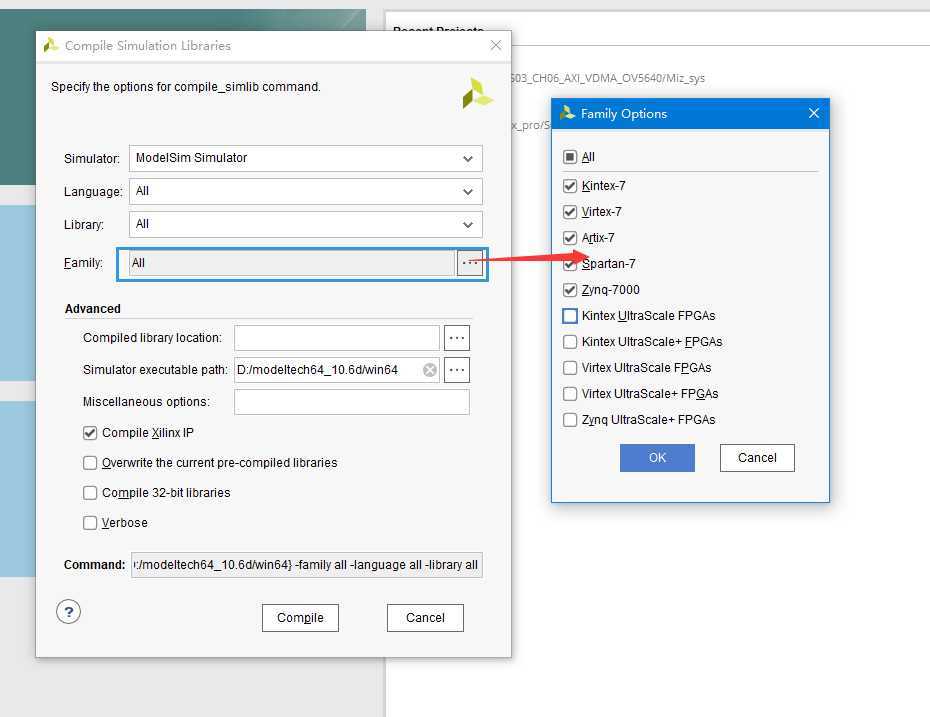Open Family options browse button
930x717 pixels.
click(x=470, y=263)
